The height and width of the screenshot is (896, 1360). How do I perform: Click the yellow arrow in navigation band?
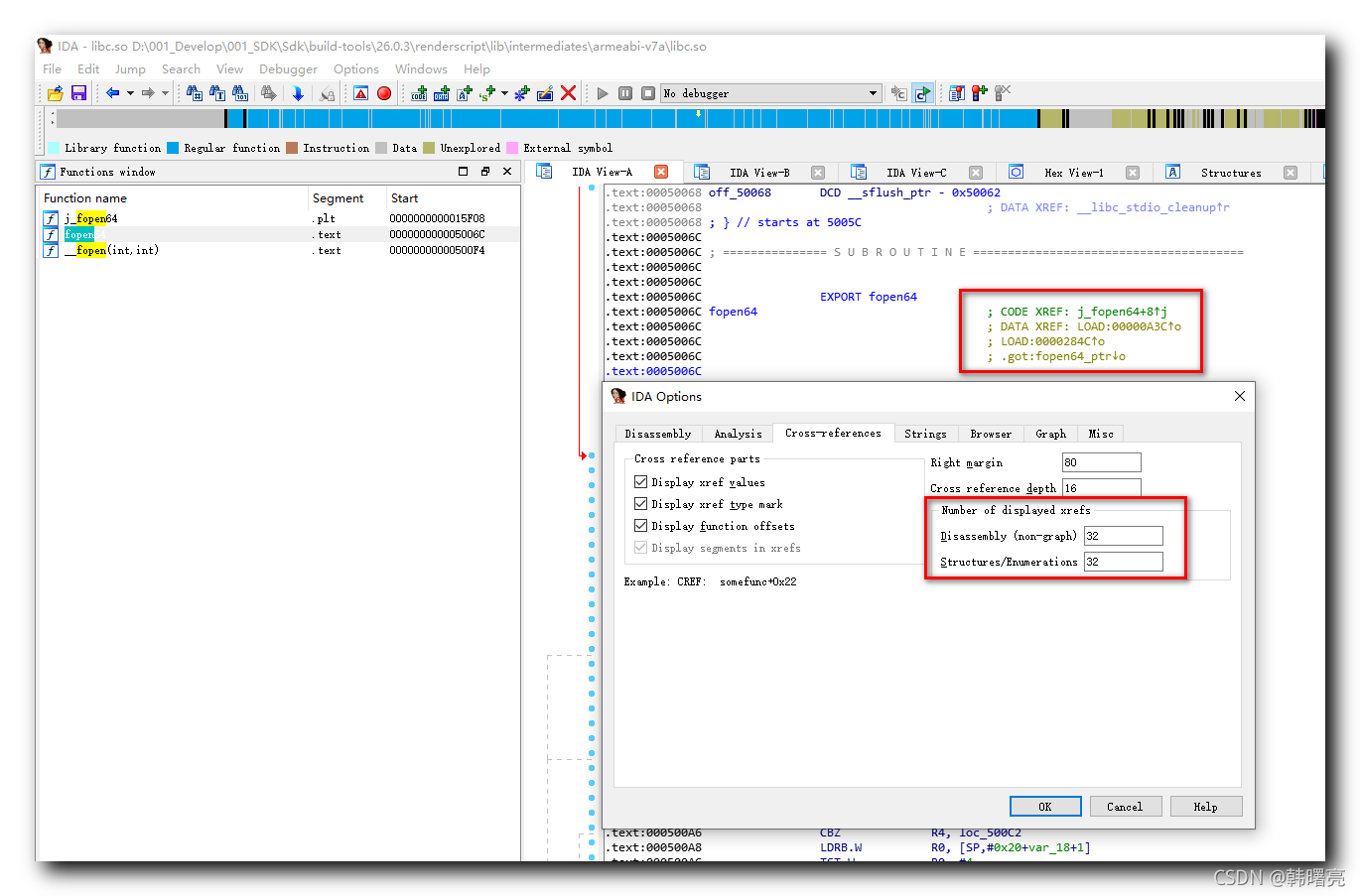[x=699, y=113]
